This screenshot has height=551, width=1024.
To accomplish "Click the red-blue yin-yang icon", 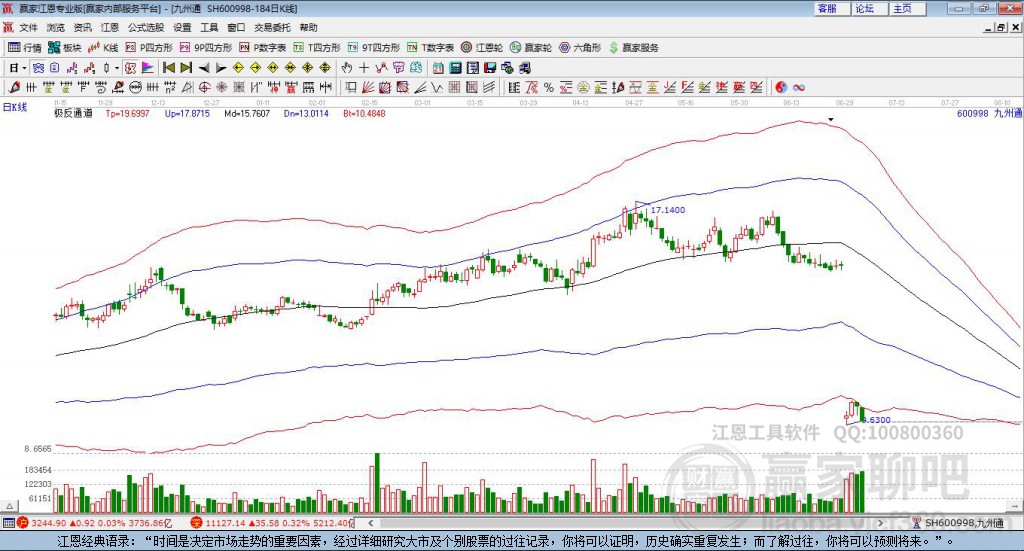I will point(781,87).
